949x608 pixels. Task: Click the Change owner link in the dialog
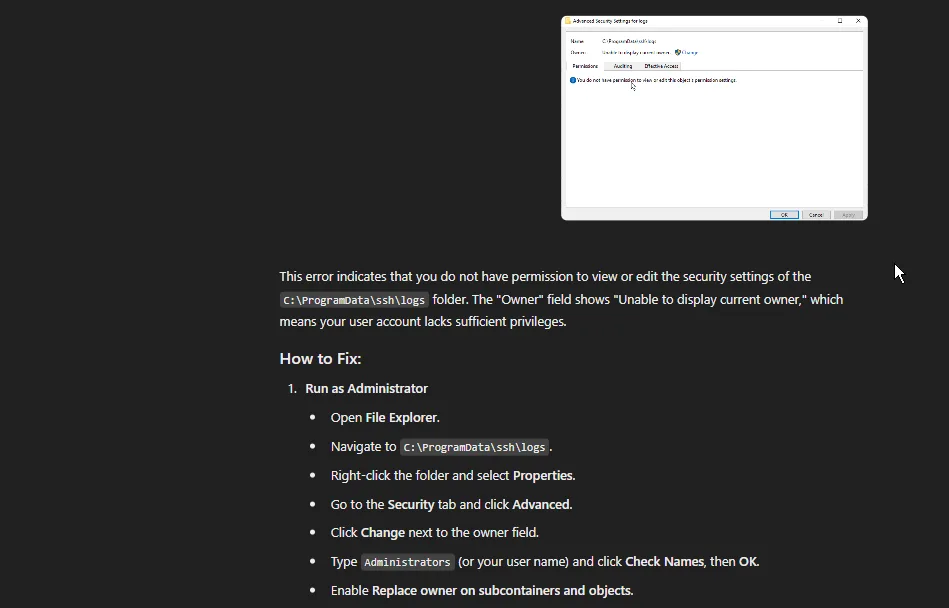690,52
